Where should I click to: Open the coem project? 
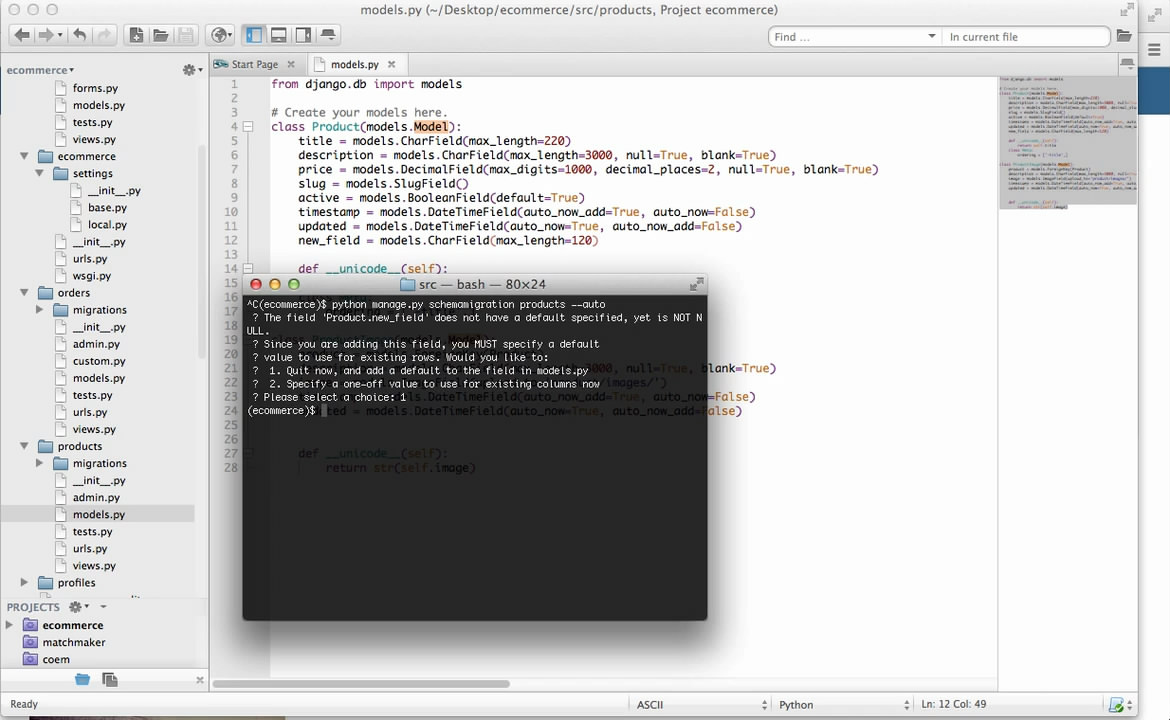(56, 660)
